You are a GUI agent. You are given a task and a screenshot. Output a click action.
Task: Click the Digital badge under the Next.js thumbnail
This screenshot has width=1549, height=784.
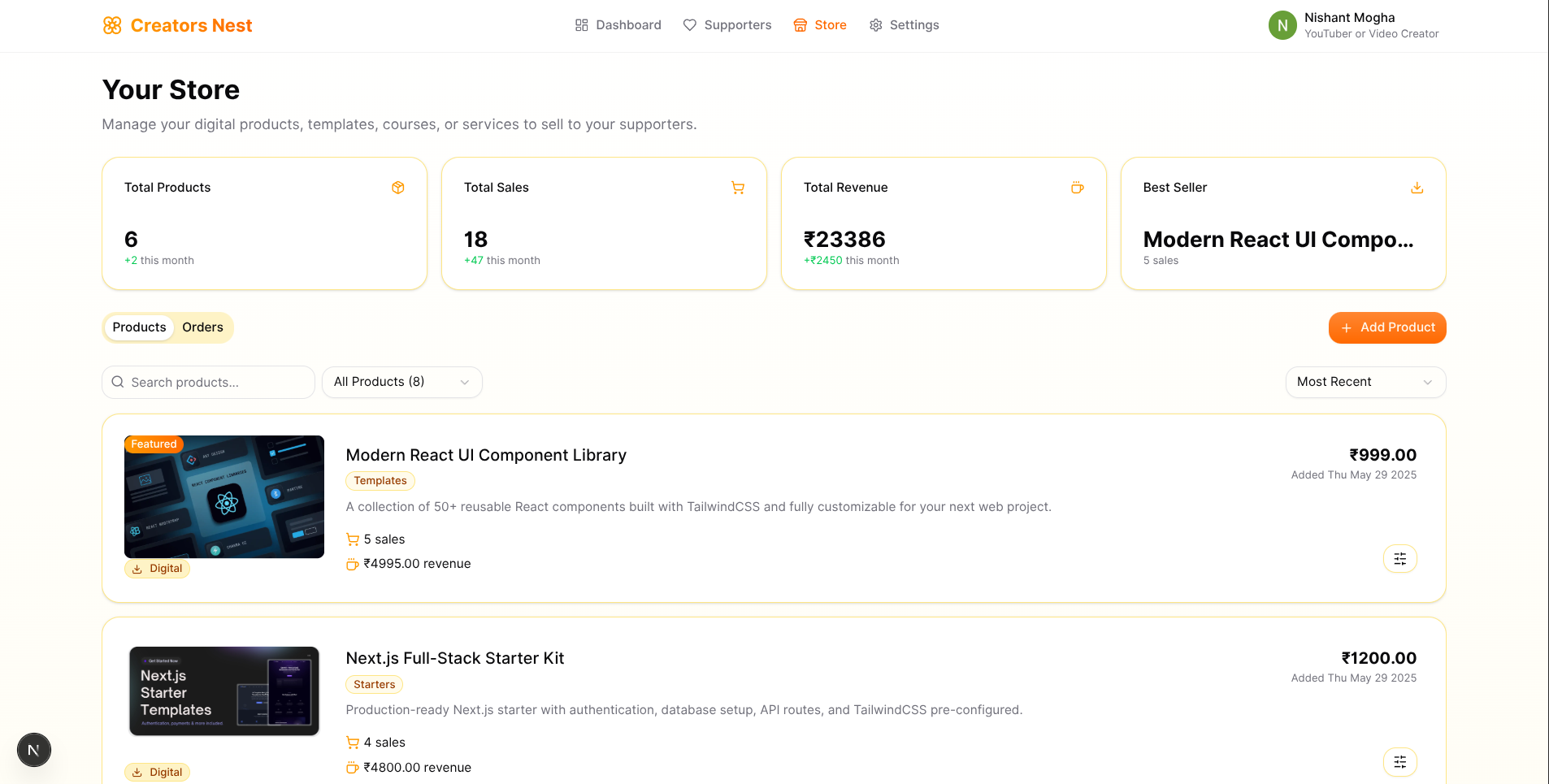point(158,773)
